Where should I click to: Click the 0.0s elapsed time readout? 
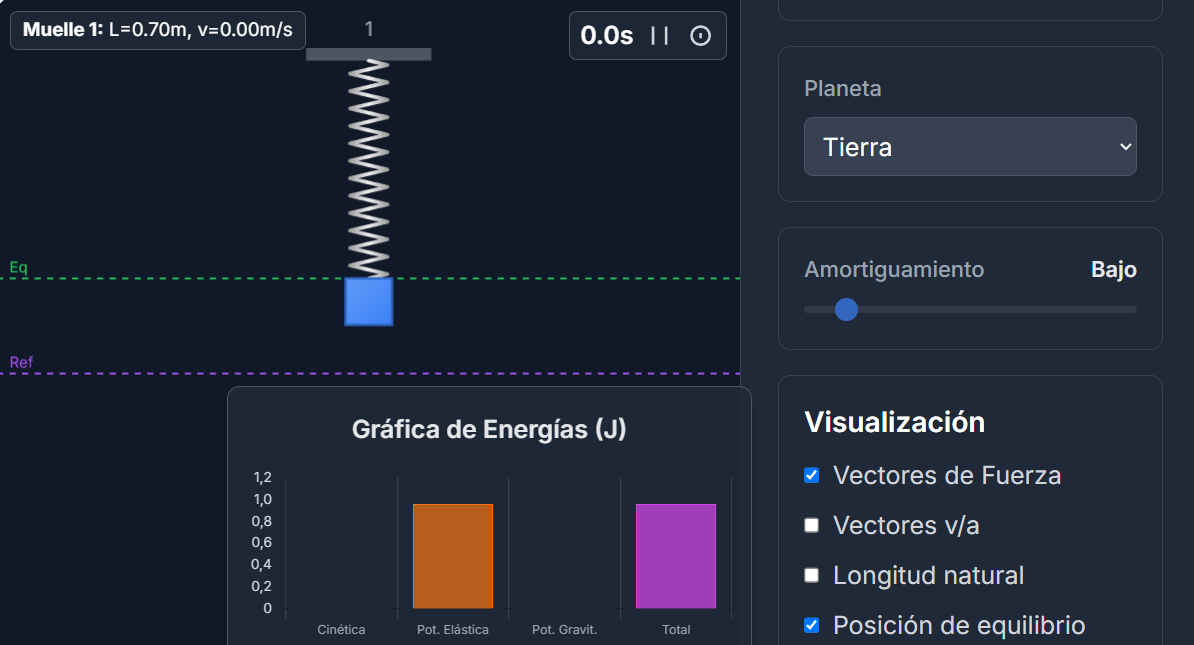[607, 36]
